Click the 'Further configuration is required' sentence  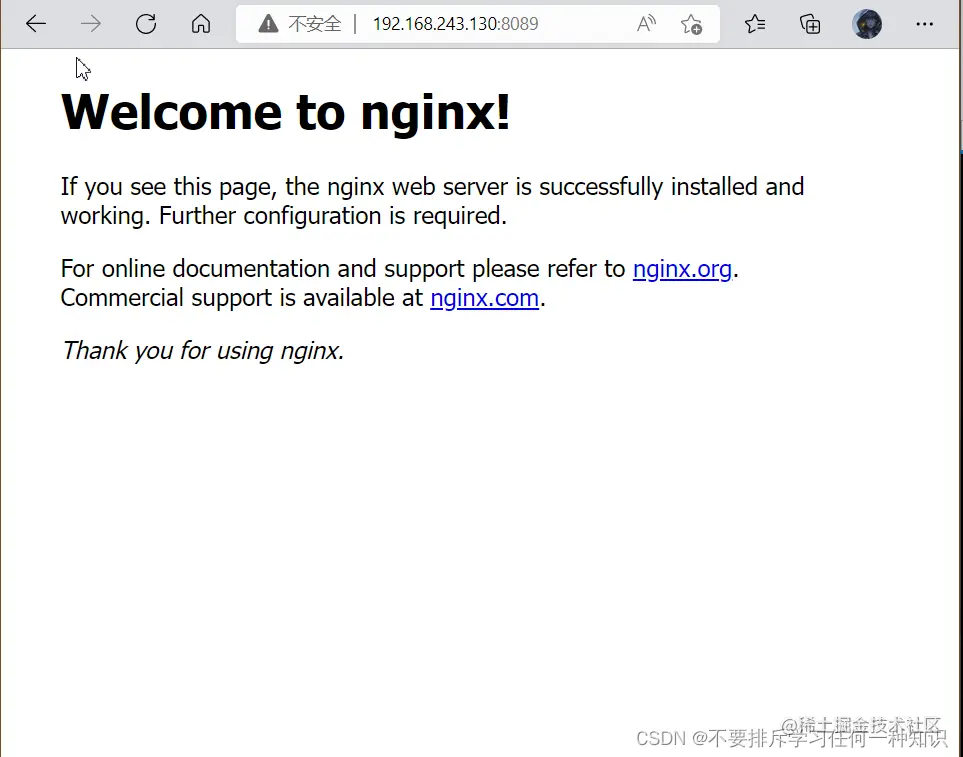332,216
